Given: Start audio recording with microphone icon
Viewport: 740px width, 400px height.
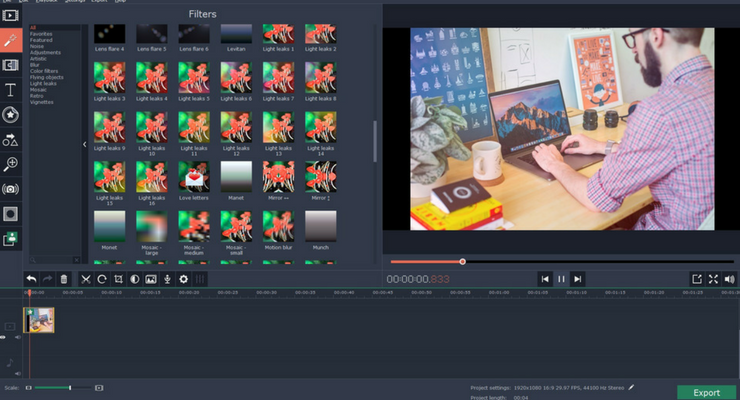Looking at the screenshot, I should pos(167,279).
